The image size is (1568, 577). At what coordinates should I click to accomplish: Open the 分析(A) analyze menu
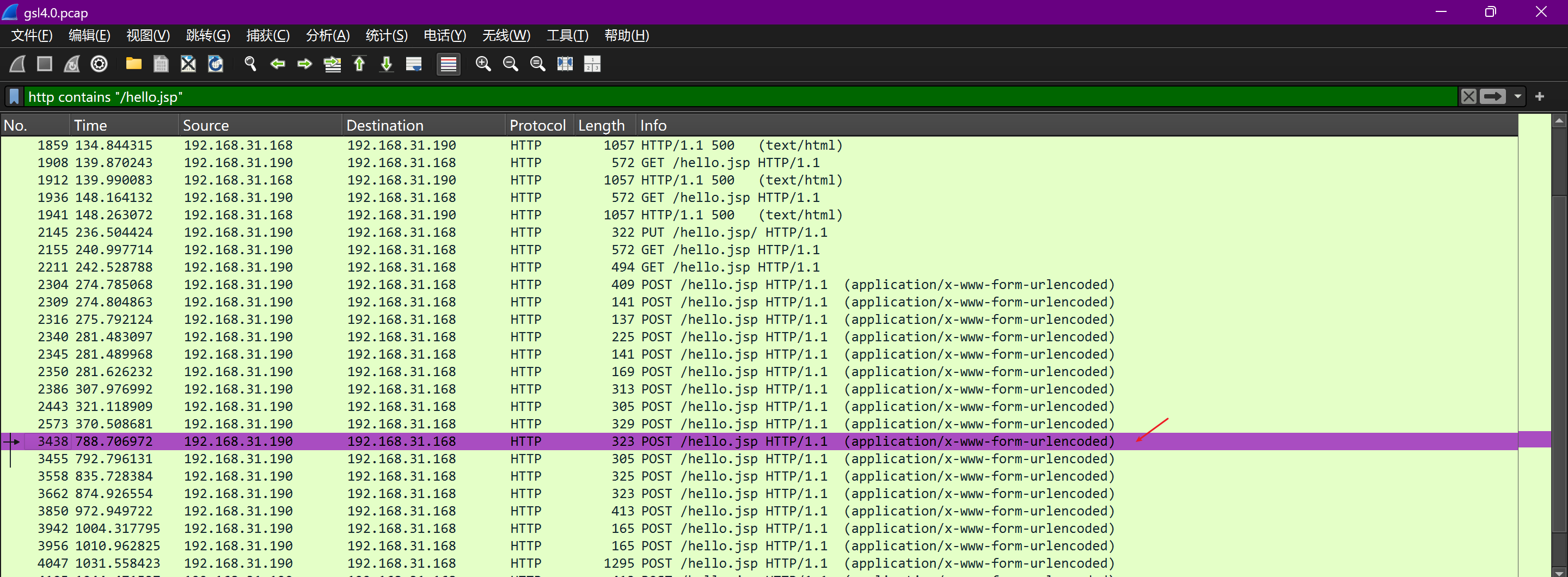(x=327, y=35)
